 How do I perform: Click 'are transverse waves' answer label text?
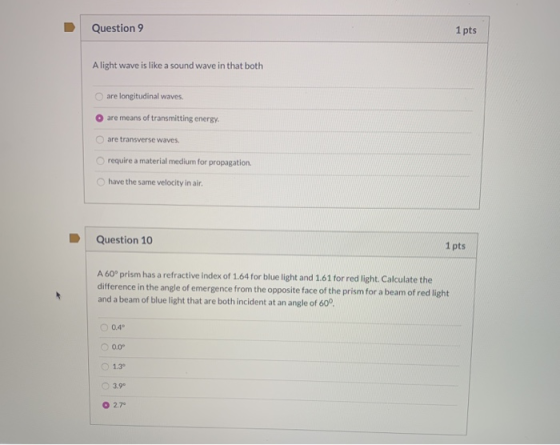point(143,140)
